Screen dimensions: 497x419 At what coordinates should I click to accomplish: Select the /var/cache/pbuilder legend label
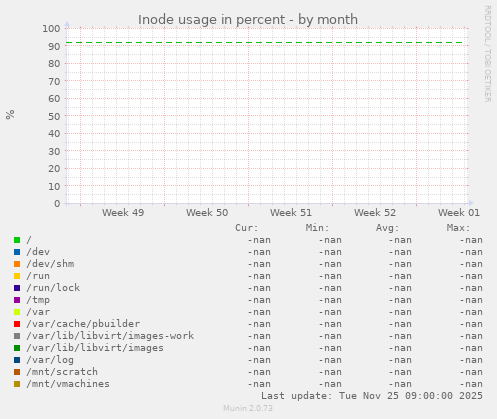(x=83, y=324)
